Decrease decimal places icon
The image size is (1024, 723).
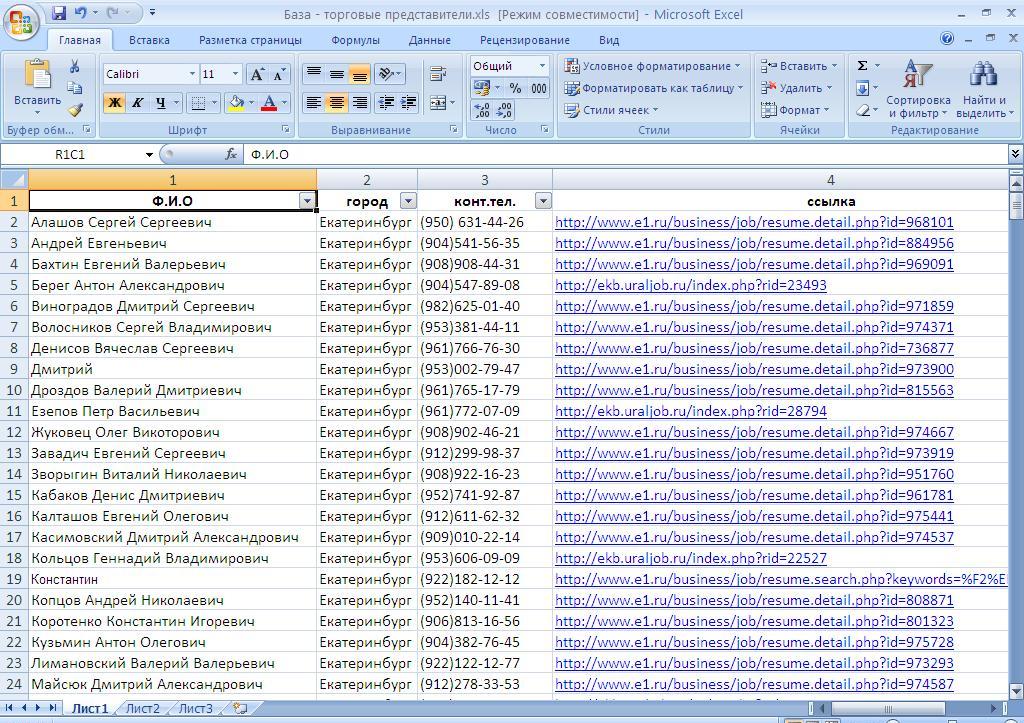point(504,110)
